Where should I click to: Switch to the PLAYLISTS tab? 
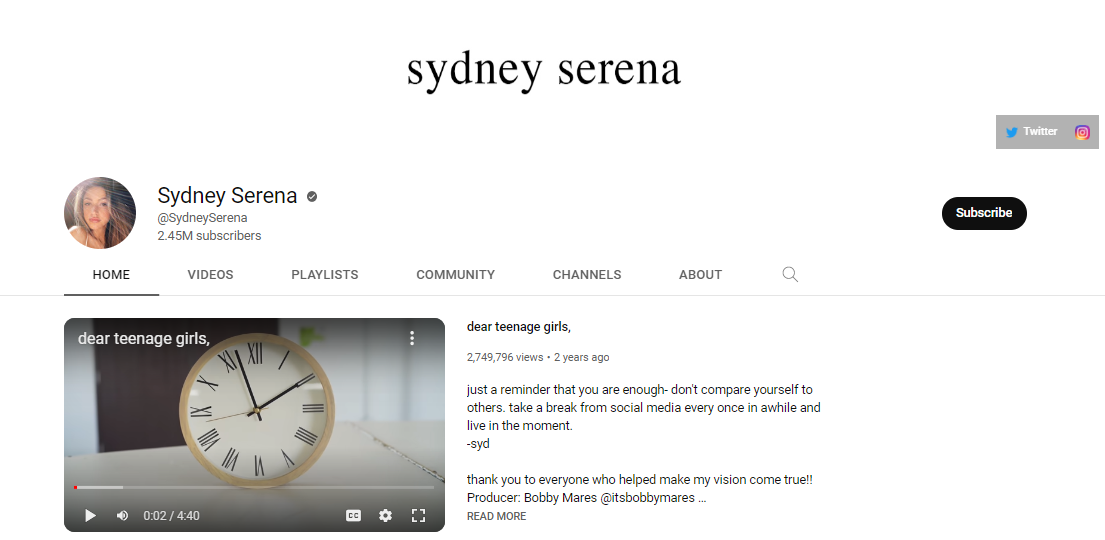pos(325,275)
